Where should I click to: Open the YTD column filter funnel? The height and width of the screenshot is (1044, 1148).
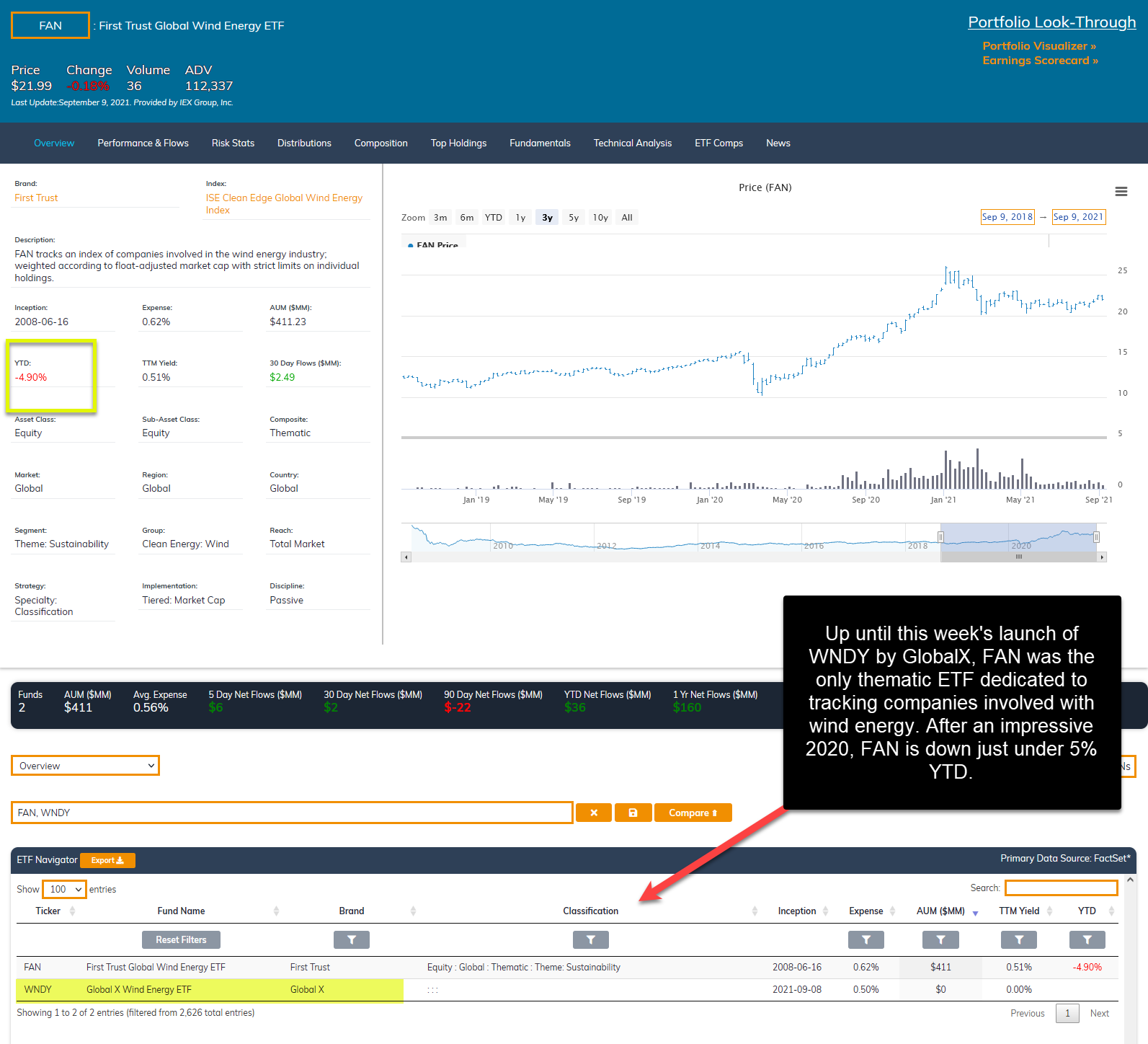[x=1087, y=939]
